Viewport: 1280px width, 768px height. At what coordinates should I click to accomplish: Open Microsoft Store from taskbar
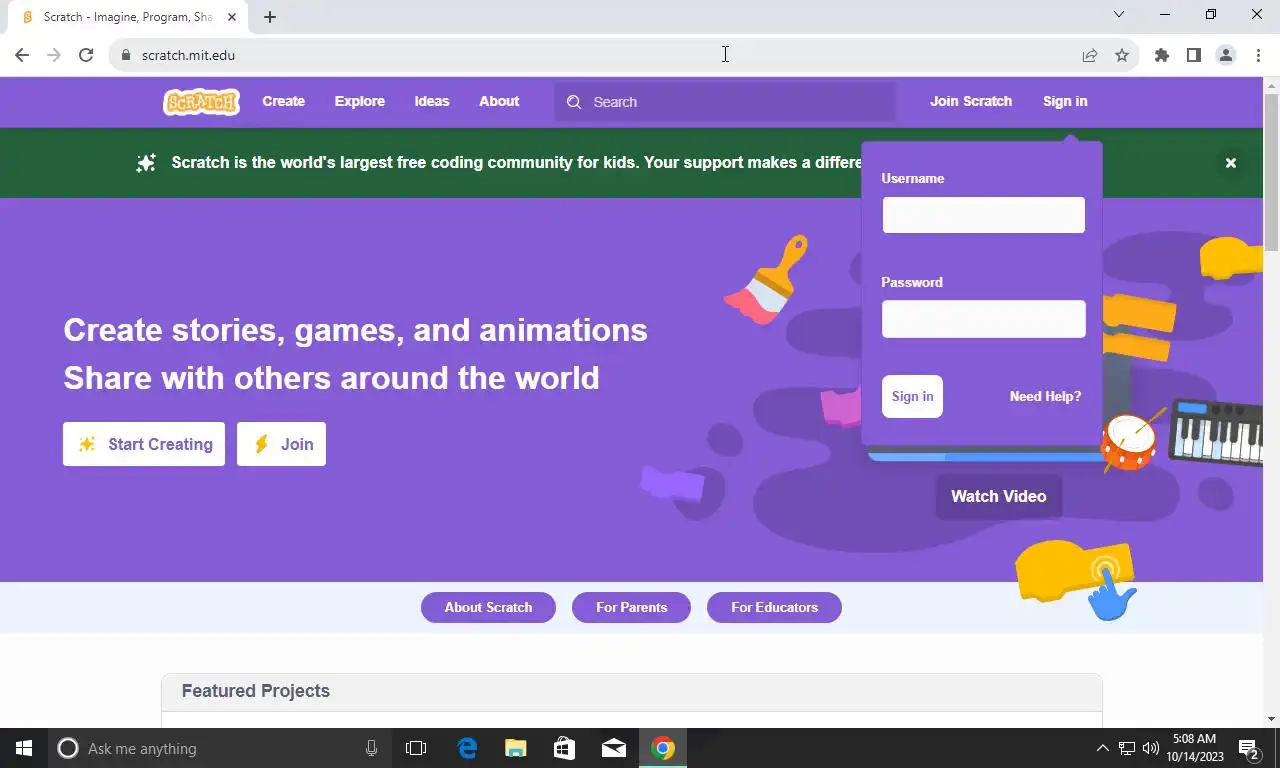tap(565, 748)
